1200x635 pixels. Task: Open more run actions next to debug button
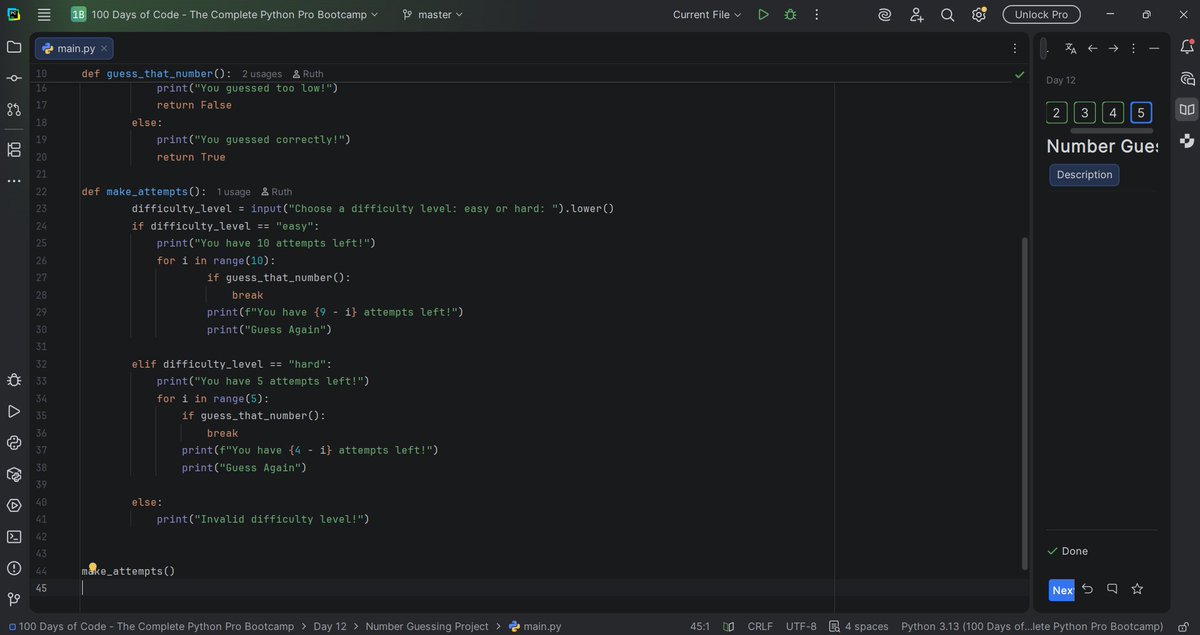(818, 15)
